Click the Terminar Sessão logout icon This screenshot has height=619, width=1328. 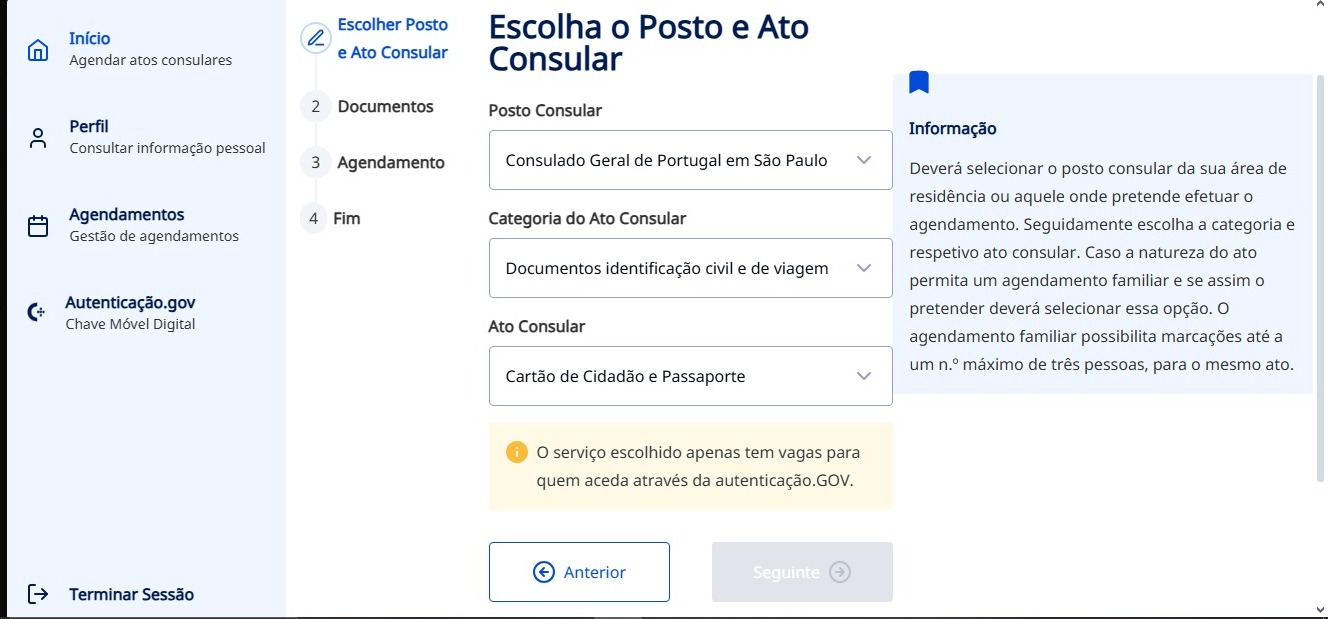(x=38, y=594)
